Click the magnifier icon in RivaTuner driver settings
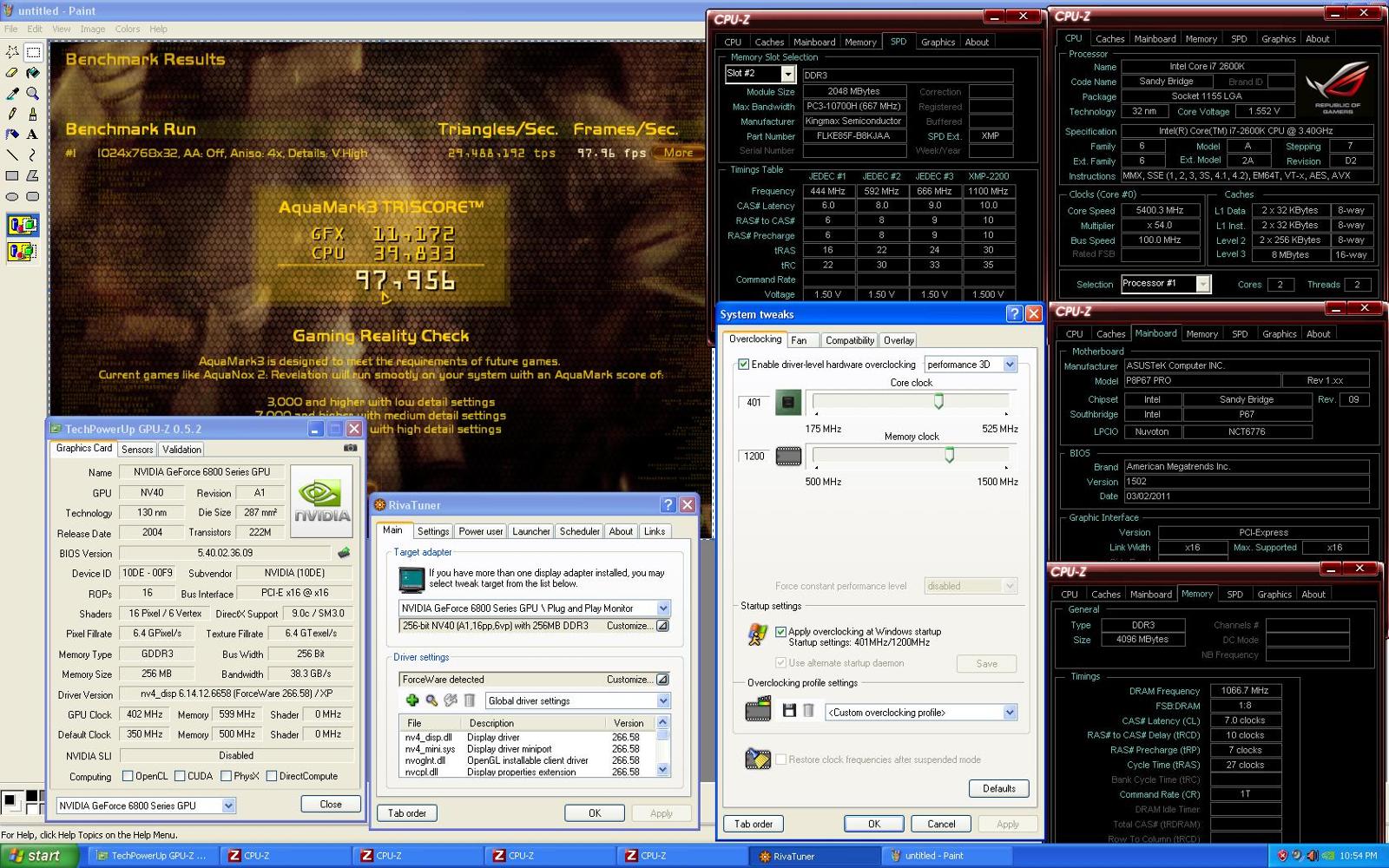1389x868 pixels. coord(431,700)
